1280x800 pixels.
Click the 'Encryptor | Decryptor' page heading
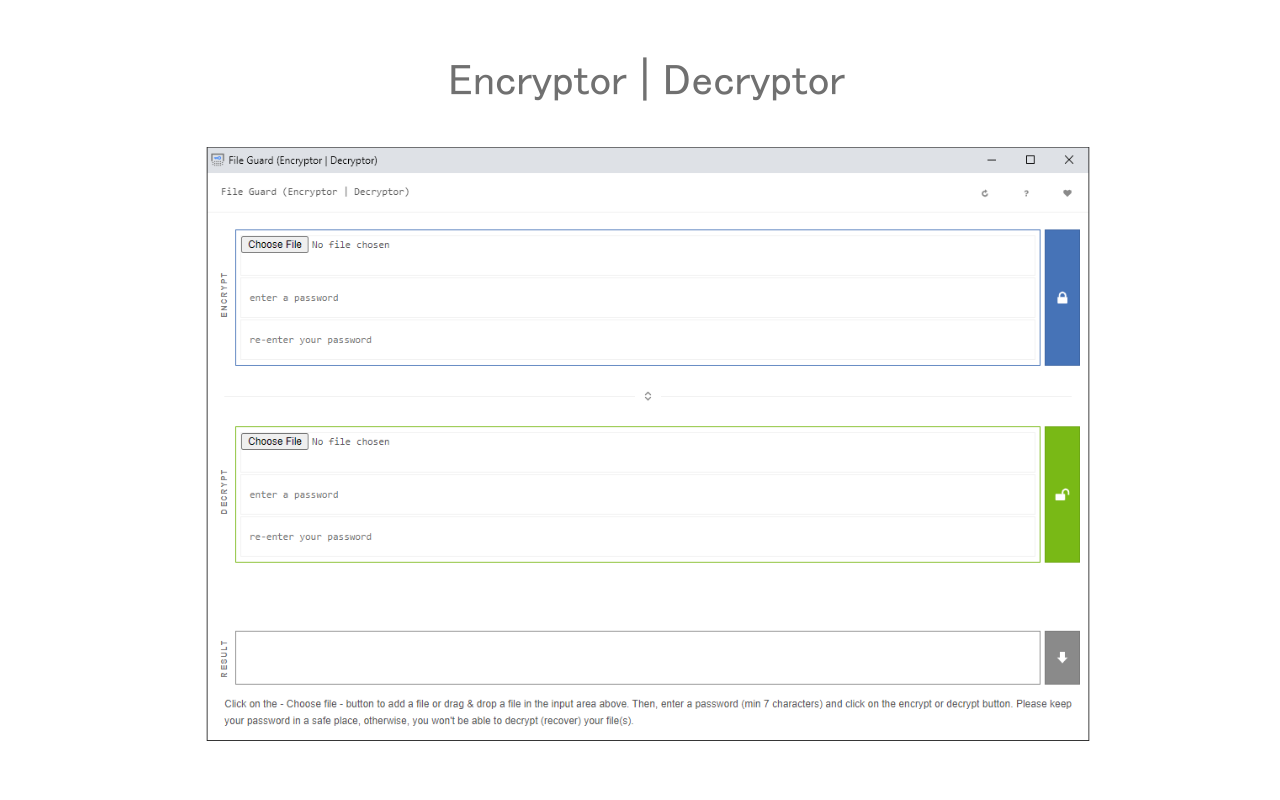point(646,81)
